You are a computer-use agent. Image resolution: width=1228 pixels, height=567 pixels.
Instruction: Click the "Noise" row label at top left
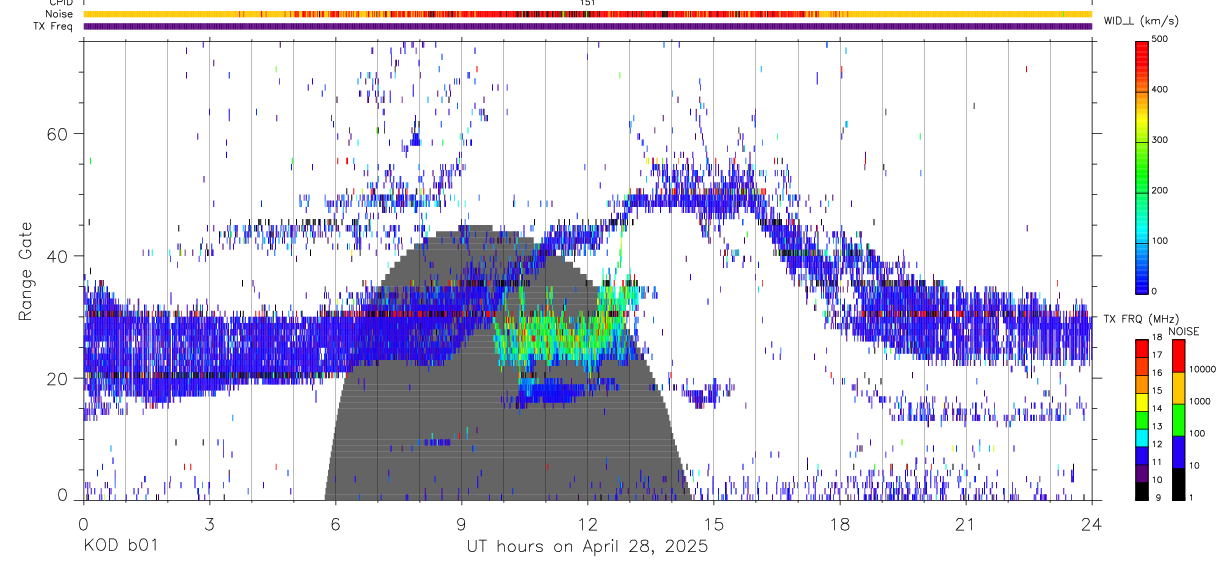[57, 14]
